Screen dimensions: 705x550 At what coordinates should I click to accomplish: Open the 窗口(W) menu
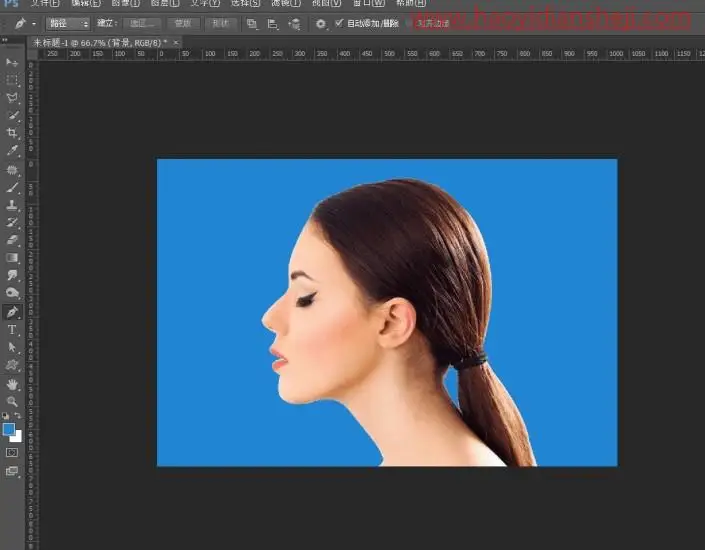pyautogui.click(x=368, y=3)
